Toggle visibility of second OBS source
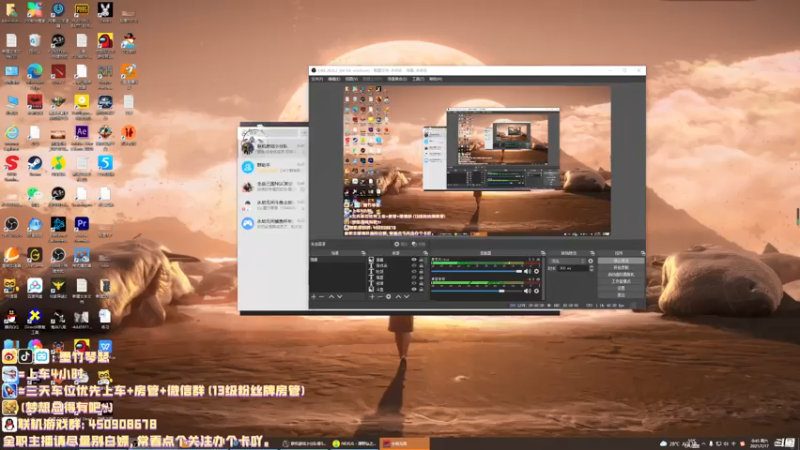 pos(414,265)
